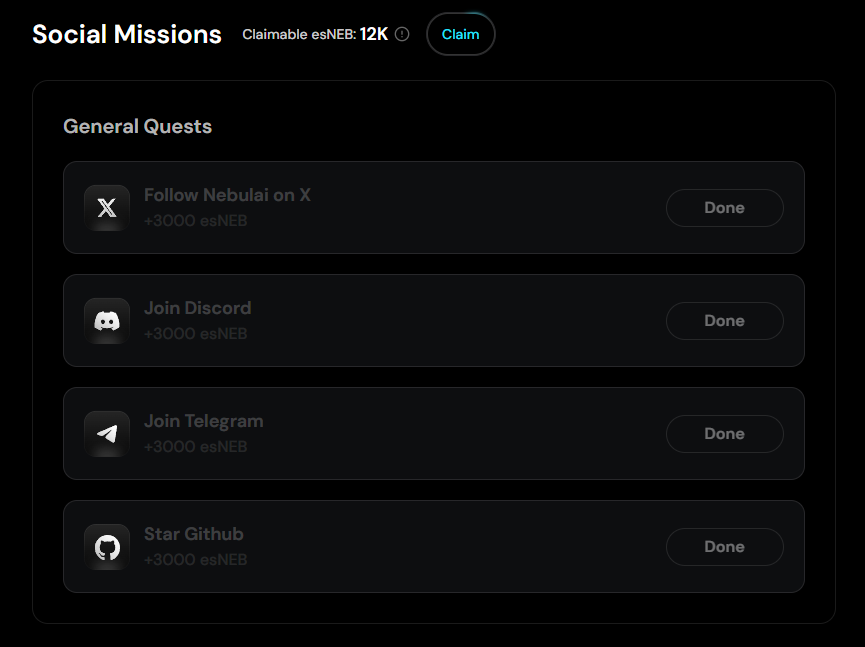Choose the Star Github quest title
This screenshot has width=865, height=647.
click(193, 534)
